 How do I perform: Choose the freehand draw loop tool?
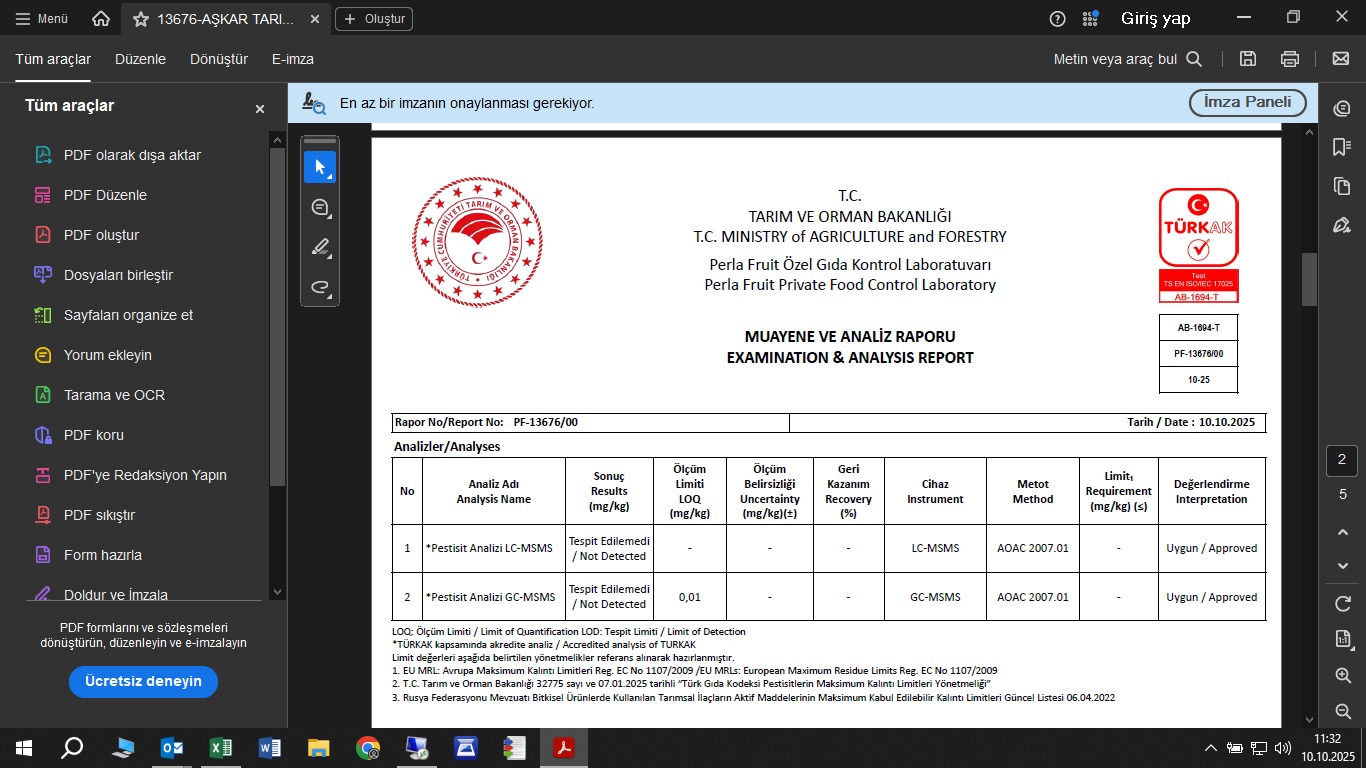(x=320, y=288)
